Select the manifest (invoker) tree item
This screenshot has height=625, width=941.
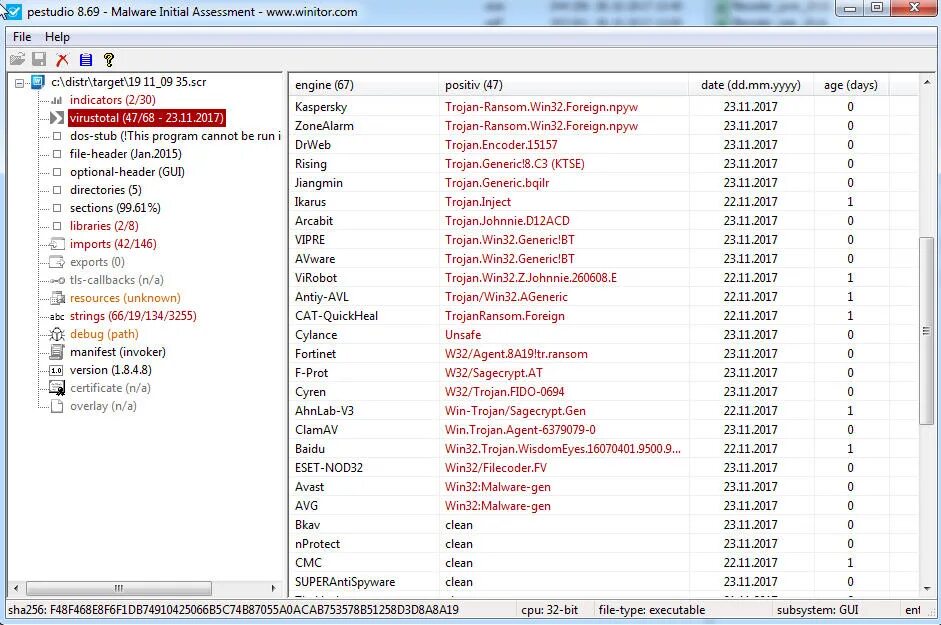(x=118, y=352)
